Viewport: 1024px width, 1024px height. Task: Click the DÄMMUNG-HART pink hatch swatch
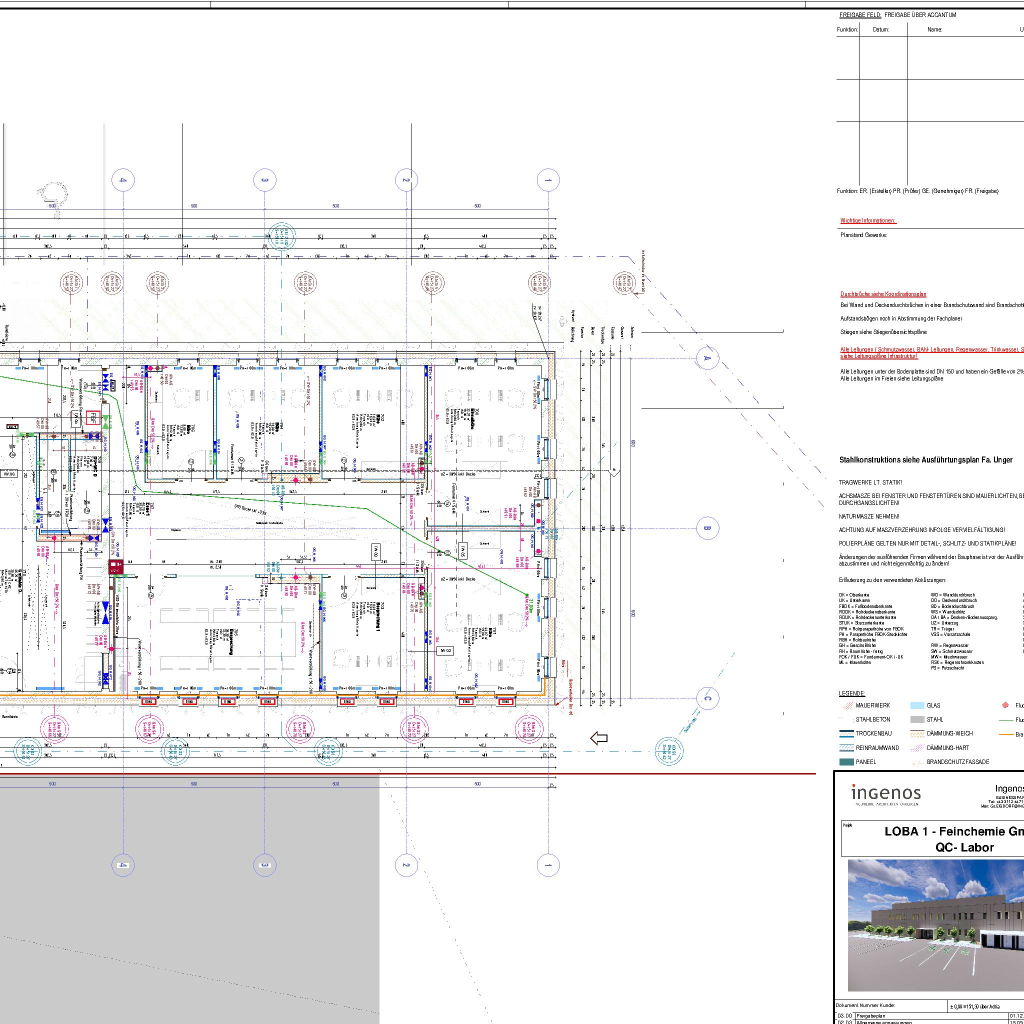tap(916, 747)
